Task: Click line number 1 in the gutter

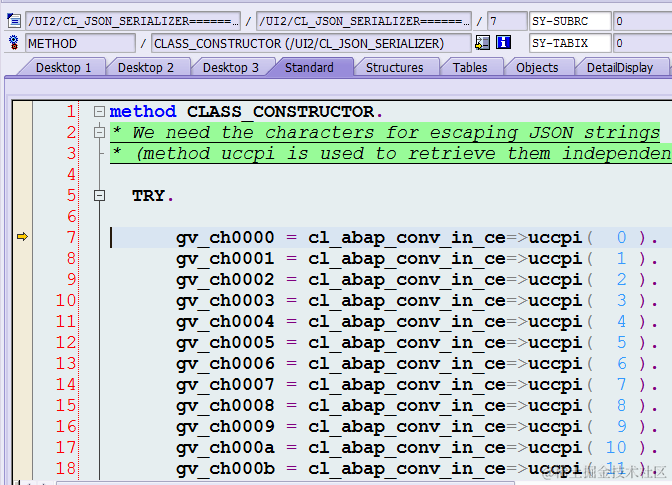Action: point(71,112)
